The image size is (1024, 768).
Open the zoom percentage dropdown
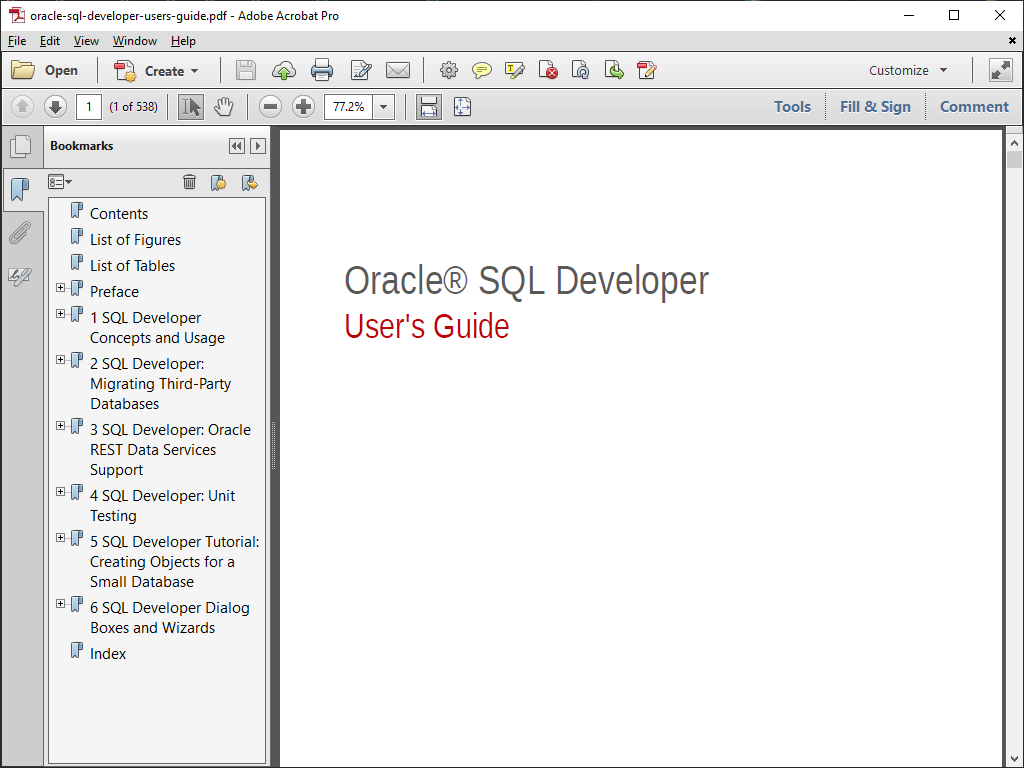coord(384,106)
